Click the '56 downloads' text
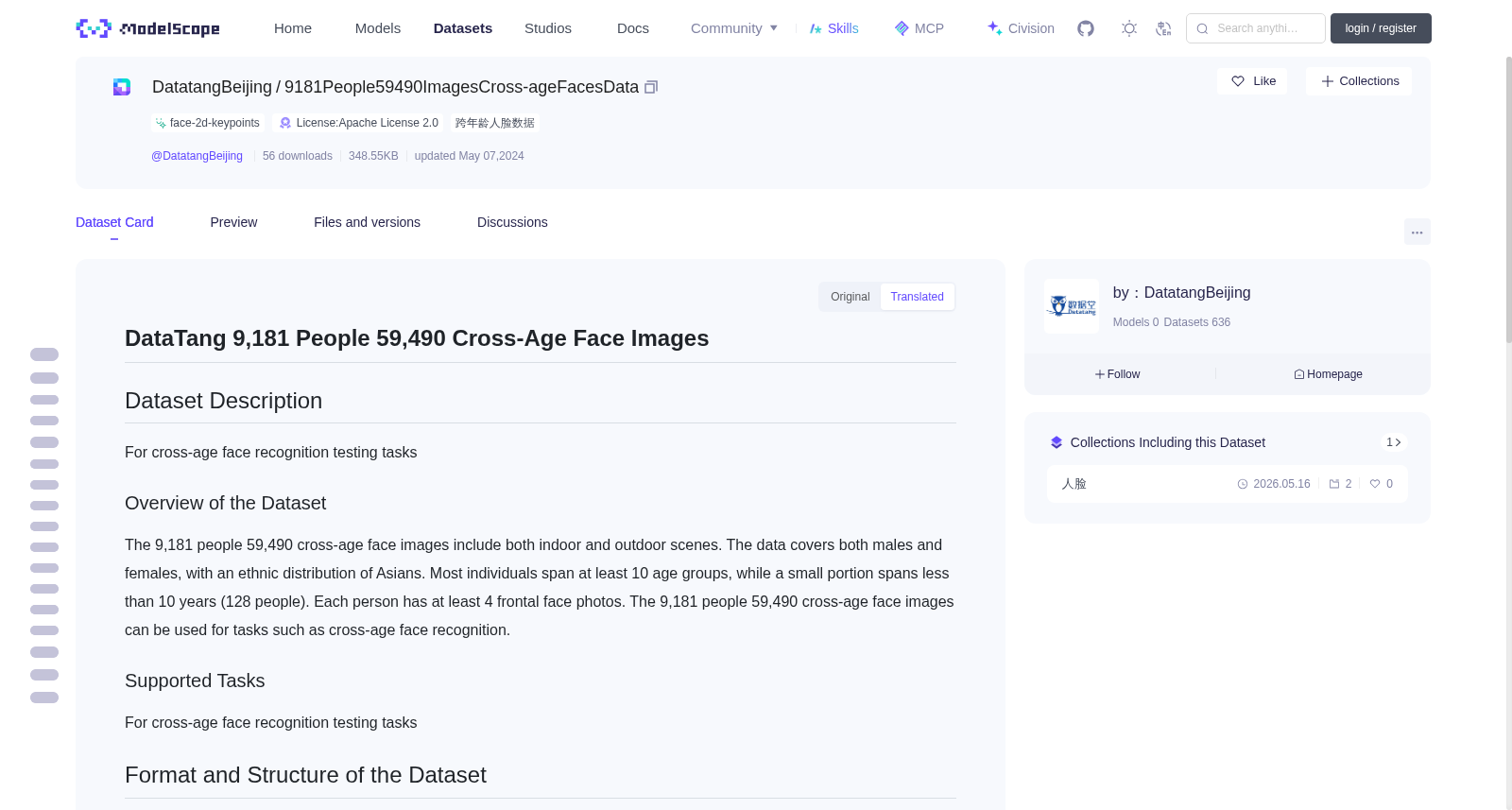This screenshot has width=1512, height=810. 298,156
